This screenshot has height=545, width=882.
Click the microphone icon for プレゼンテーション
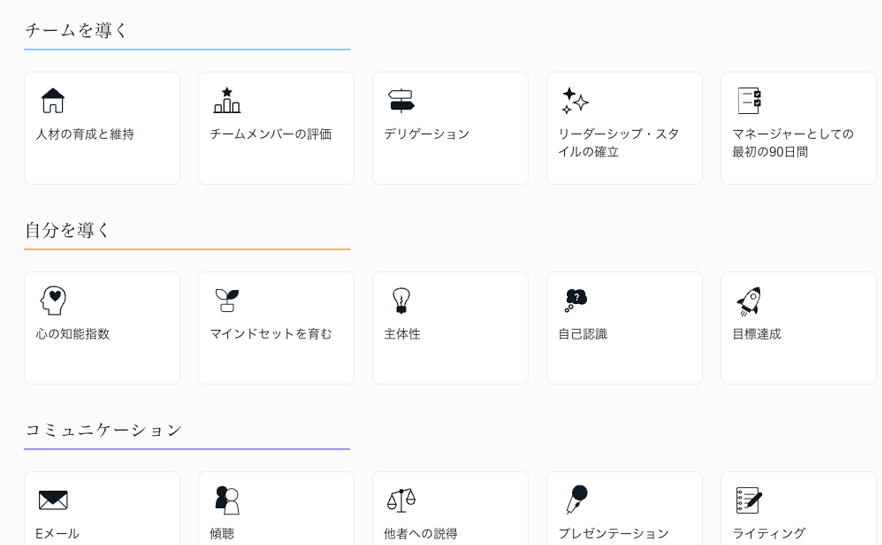576,500
